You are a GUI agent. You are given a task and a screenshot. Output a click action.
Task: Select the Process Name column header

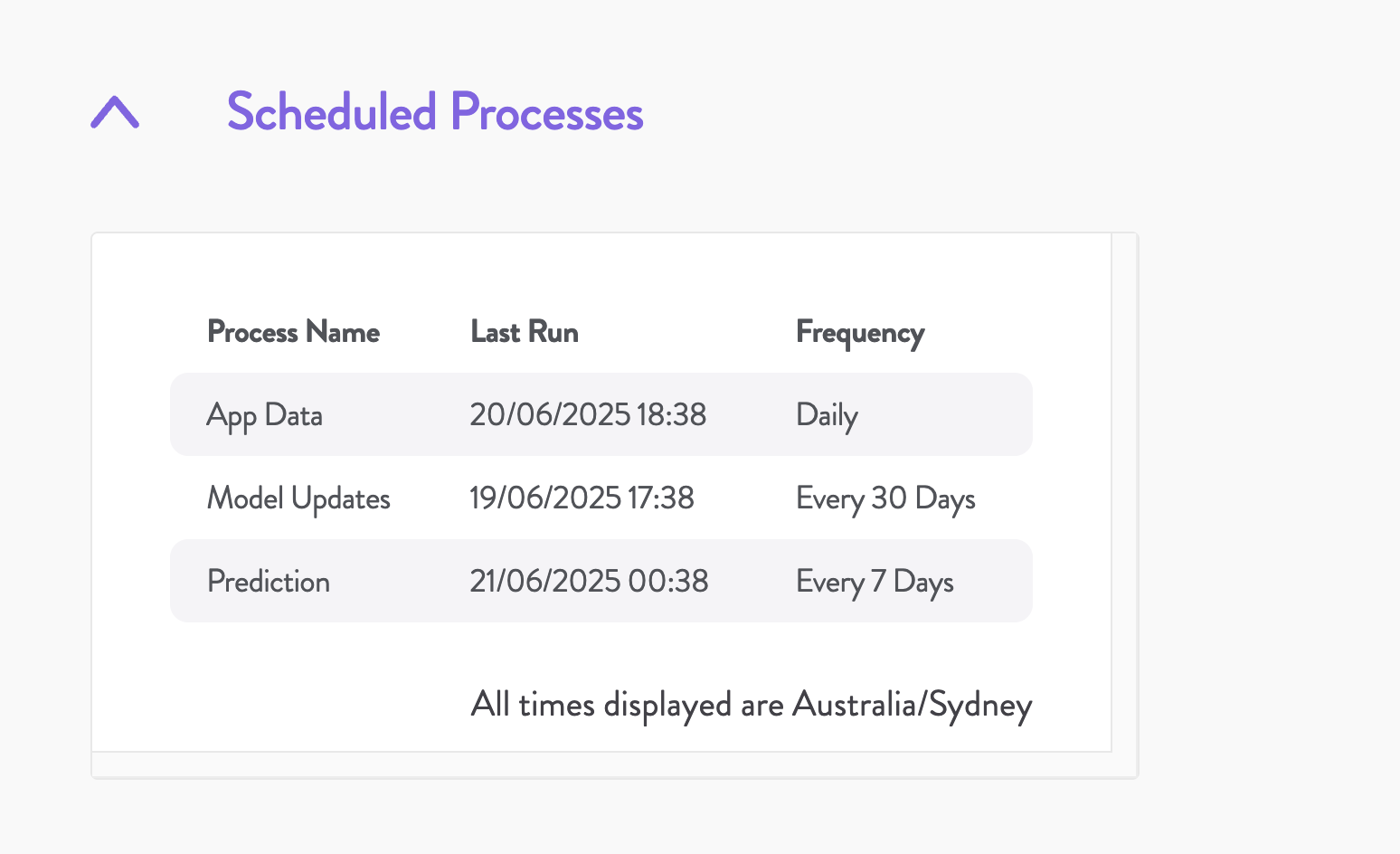[293, 332]
